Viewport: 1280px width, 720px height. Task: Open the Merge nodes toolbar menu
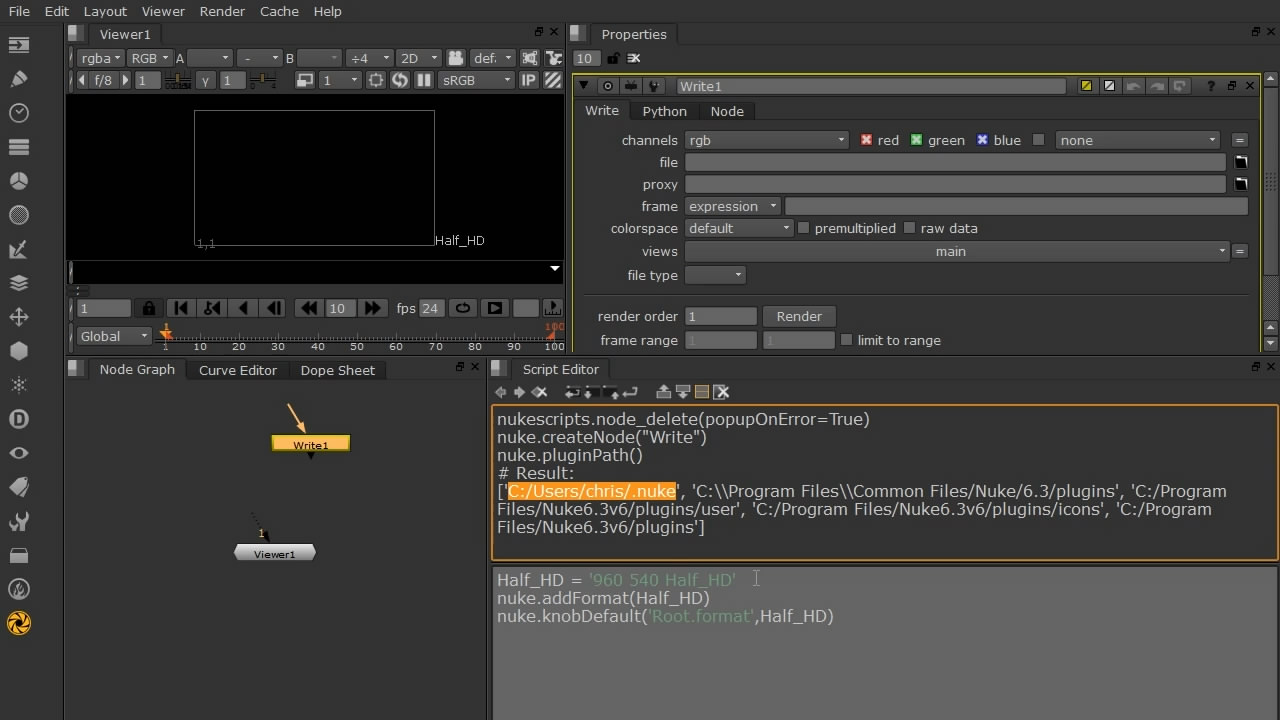[18, 283]
